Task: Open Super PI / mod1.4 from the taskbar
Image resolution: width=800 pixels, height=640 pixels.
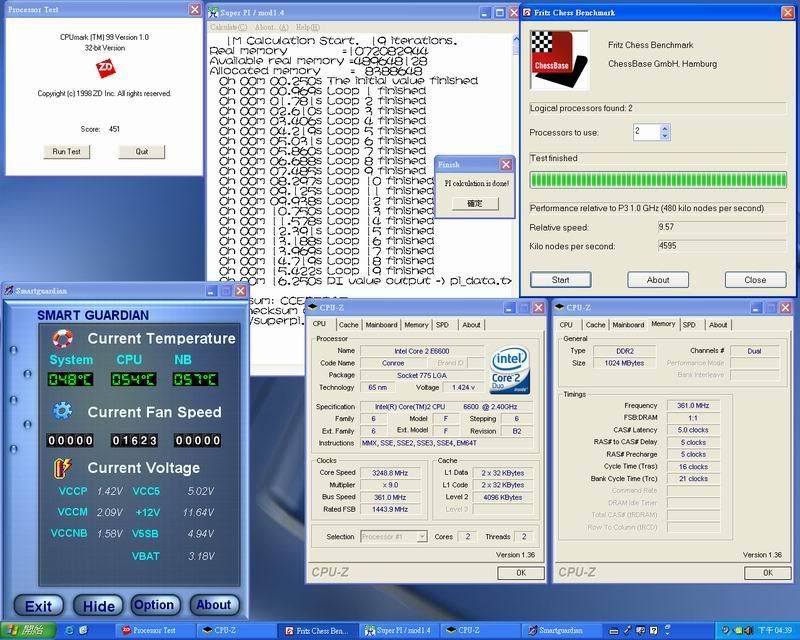Action: (398, 631)
